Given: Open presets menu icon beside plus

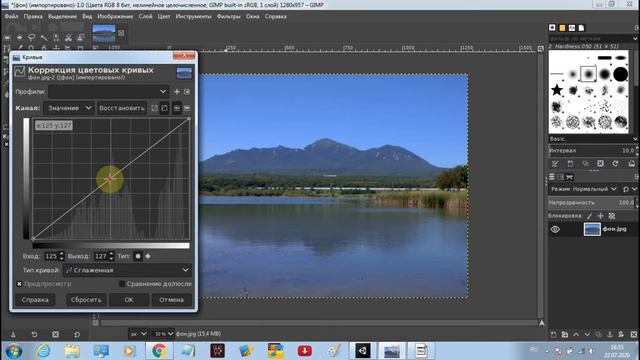Looking at the screenshot, I should tap(187, 92).
